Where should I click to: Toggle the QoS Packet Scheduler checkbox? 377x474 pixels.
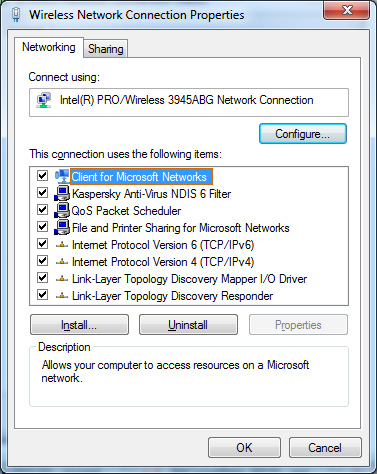pos(42,209)
